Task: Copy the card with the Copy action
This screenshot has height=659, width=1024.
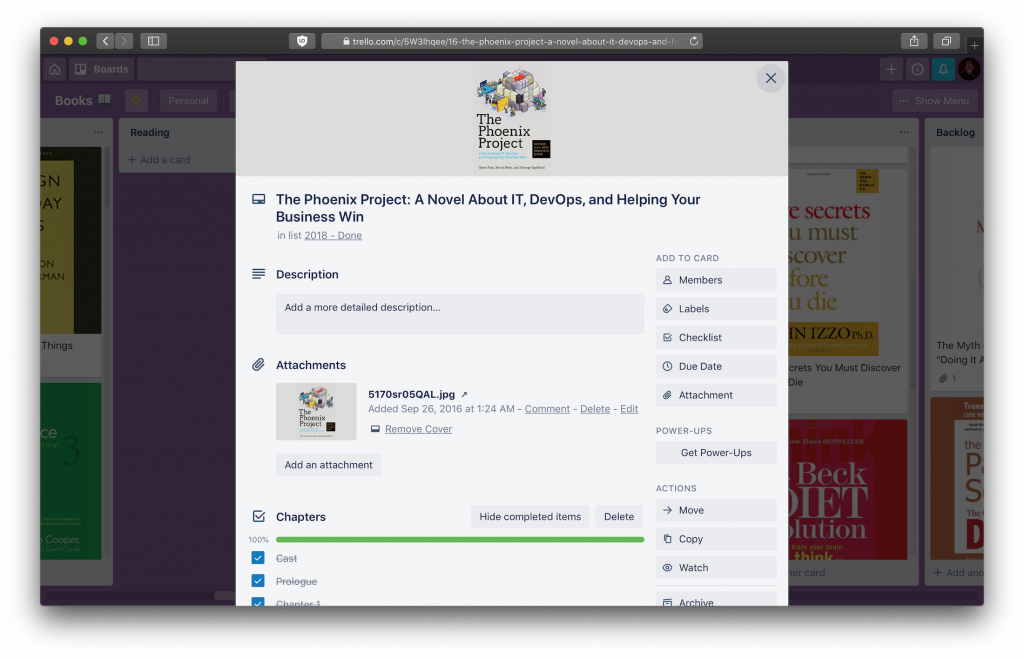Action: pos(716,539)
